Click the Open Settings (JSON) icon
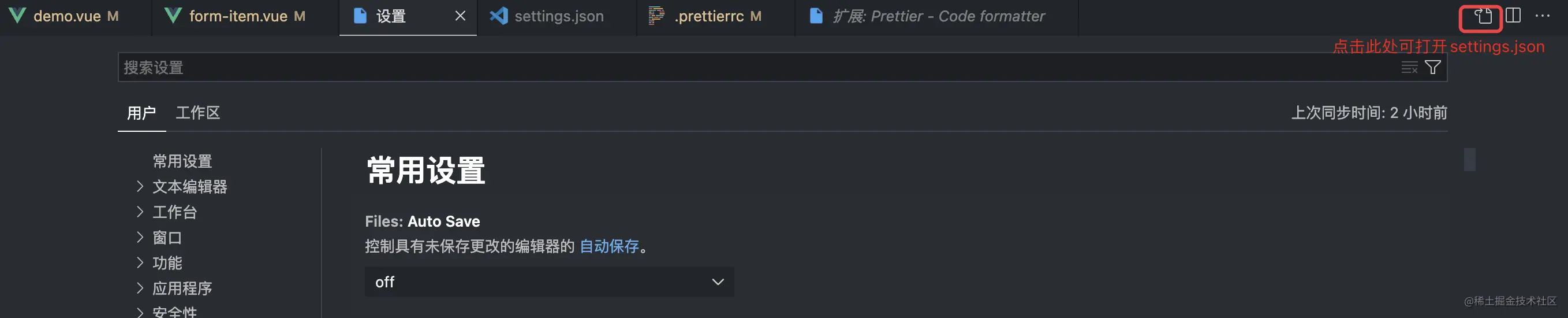The image size is (1568, 318). coord(1482,16)
